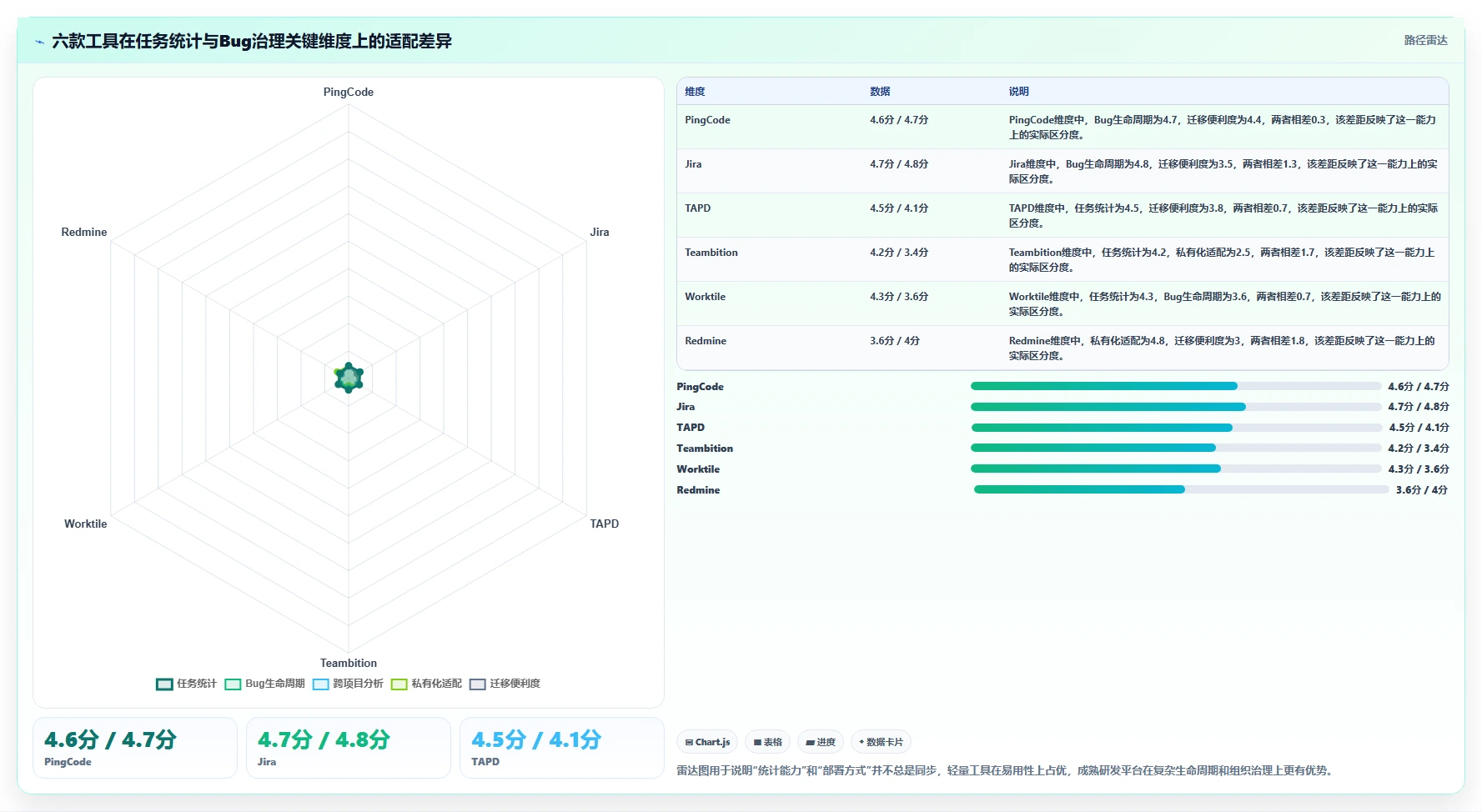Toggle the 任务统计 legend series

(x=186, y=684)
